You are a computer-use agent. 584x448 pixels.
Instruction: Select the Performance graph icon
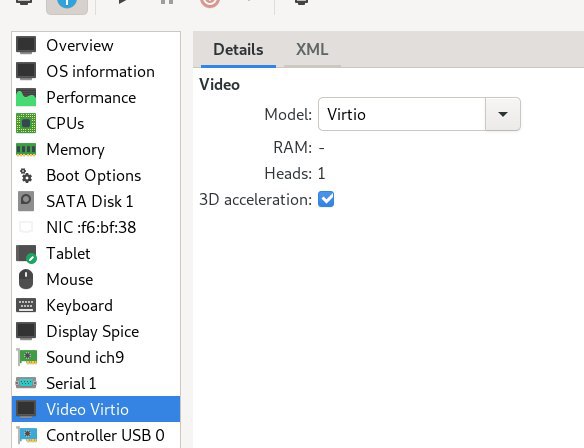(26, 98)
